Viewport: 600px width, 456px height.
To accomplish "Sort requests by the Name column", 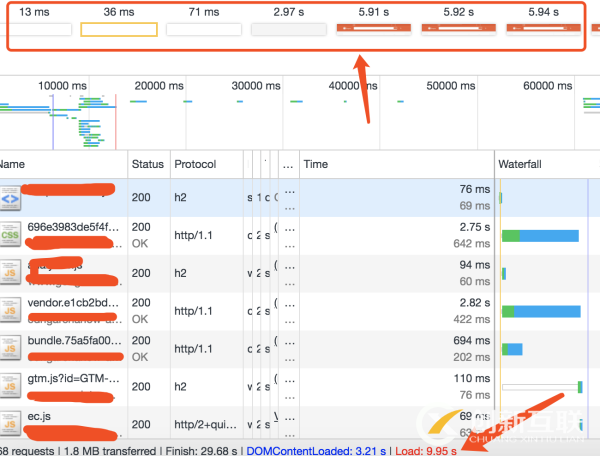I will pos(60,164).
